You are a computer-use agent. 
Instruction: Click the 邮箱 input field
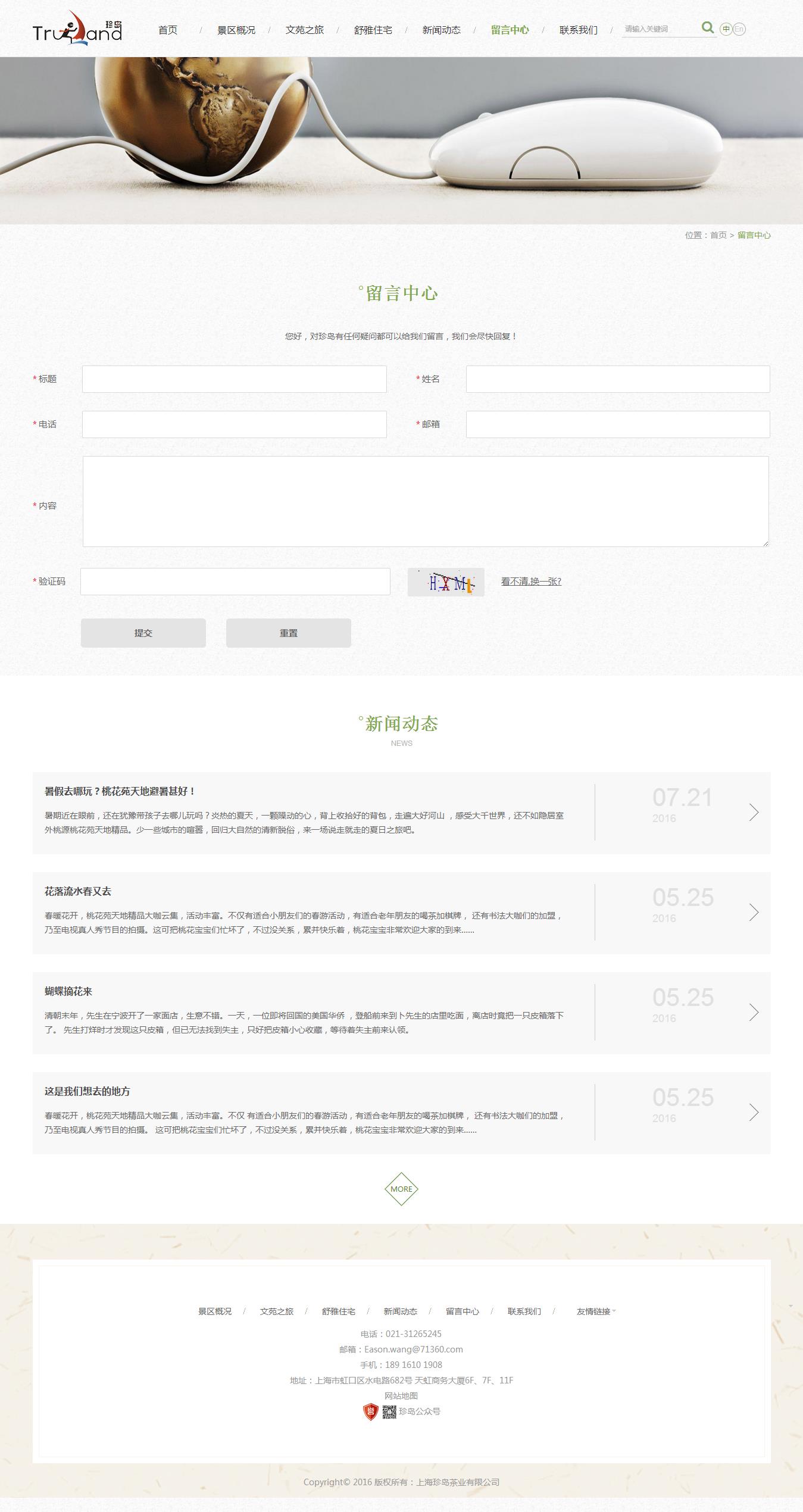tap(618, 424)
